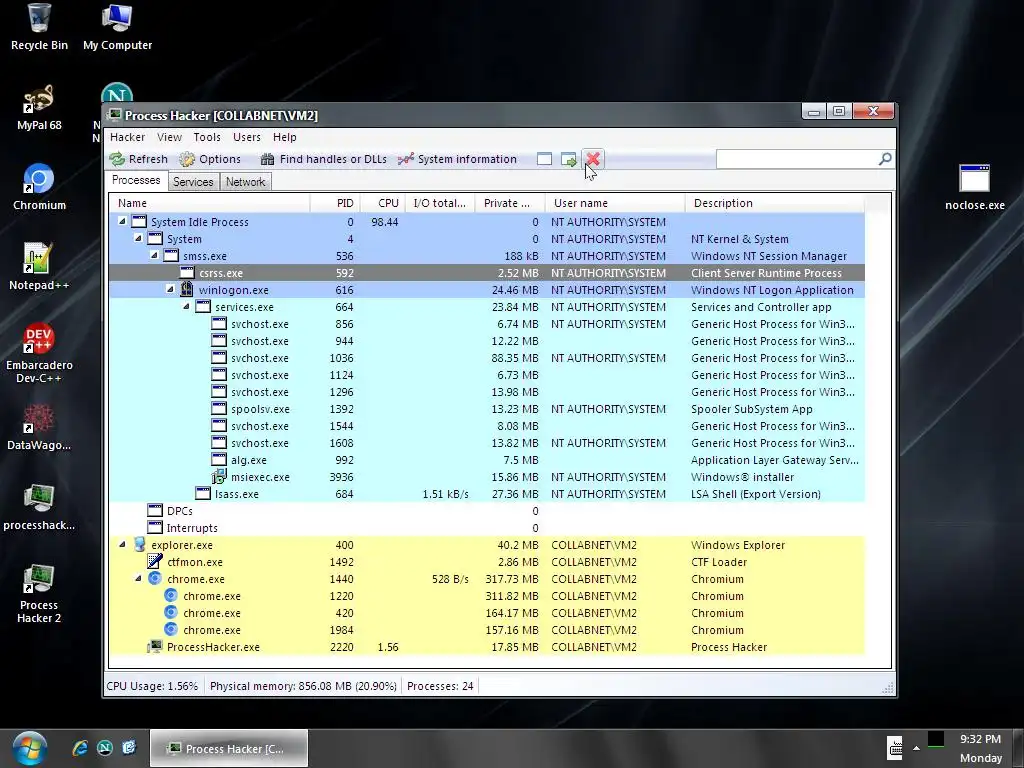Select the lsass.exe process row

pos(487,494)
